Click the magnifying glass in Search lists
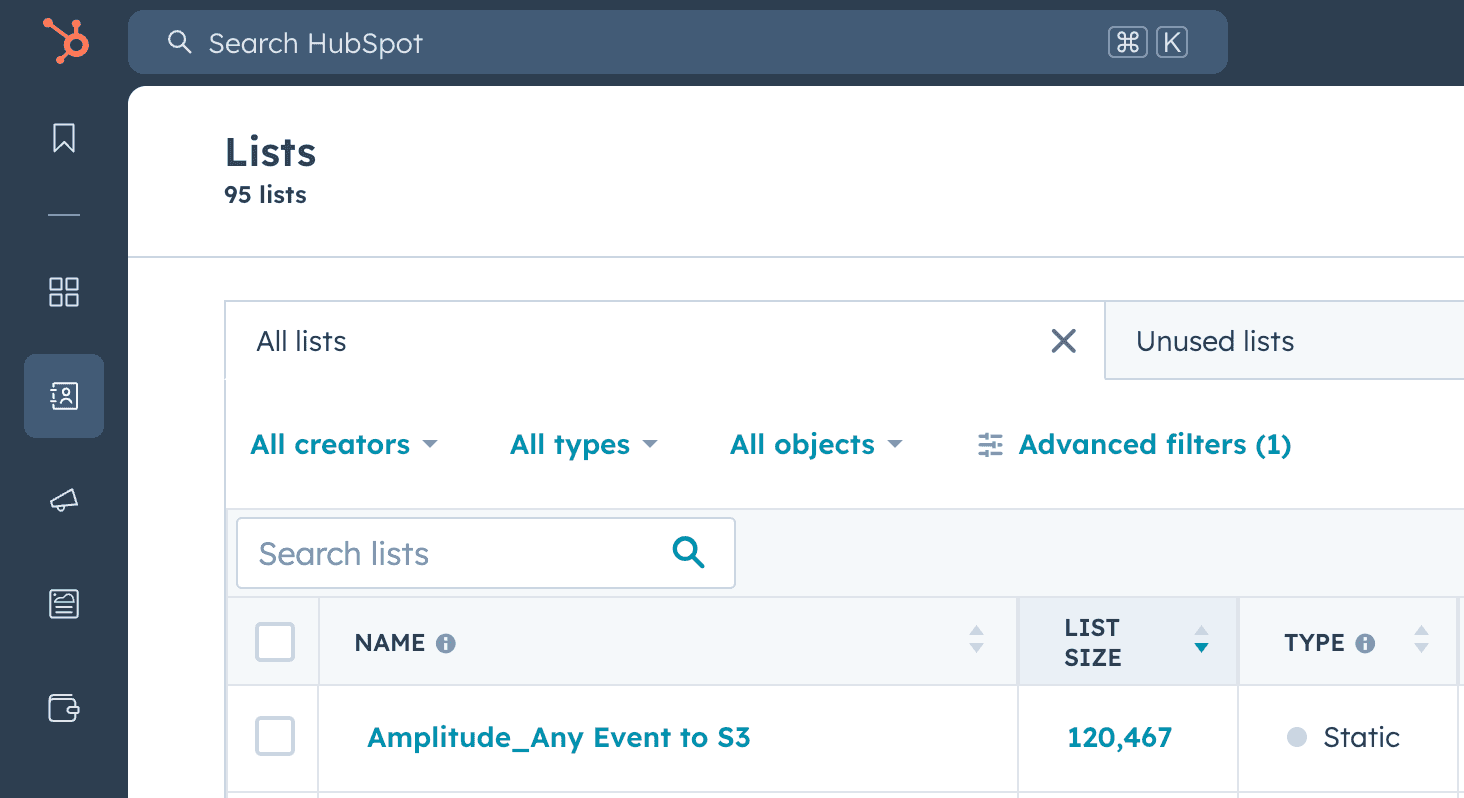The width and height of the screenshot is (1464, 798). click(x=689, y=553)
